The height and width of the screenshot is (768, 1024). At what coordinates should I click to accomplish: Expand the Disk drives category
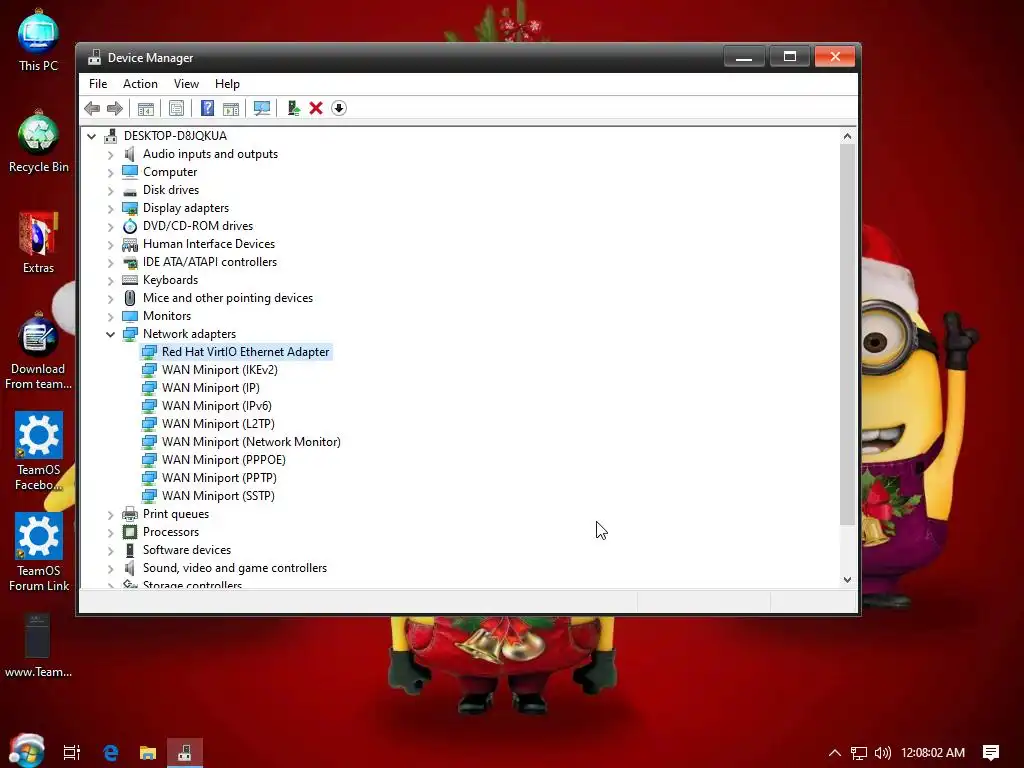pos(110,191)
